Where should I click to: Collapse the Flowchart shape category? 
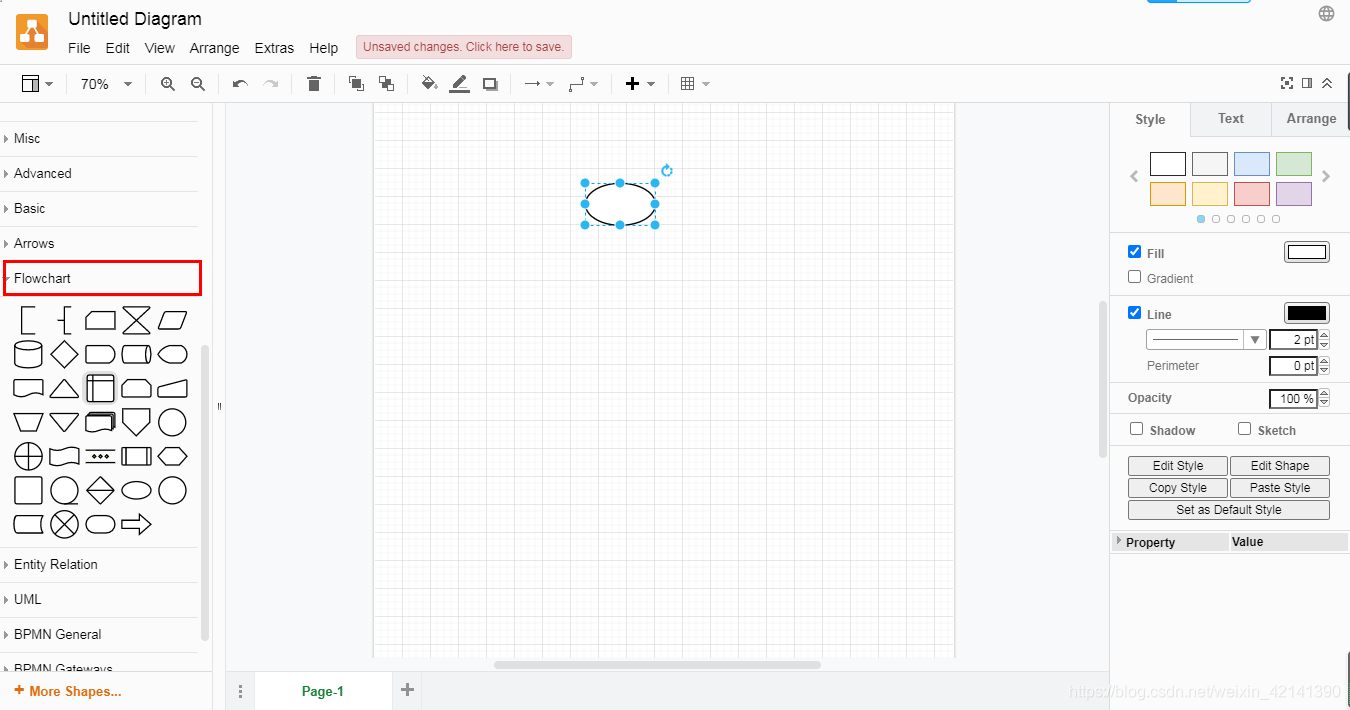[102, 278]
